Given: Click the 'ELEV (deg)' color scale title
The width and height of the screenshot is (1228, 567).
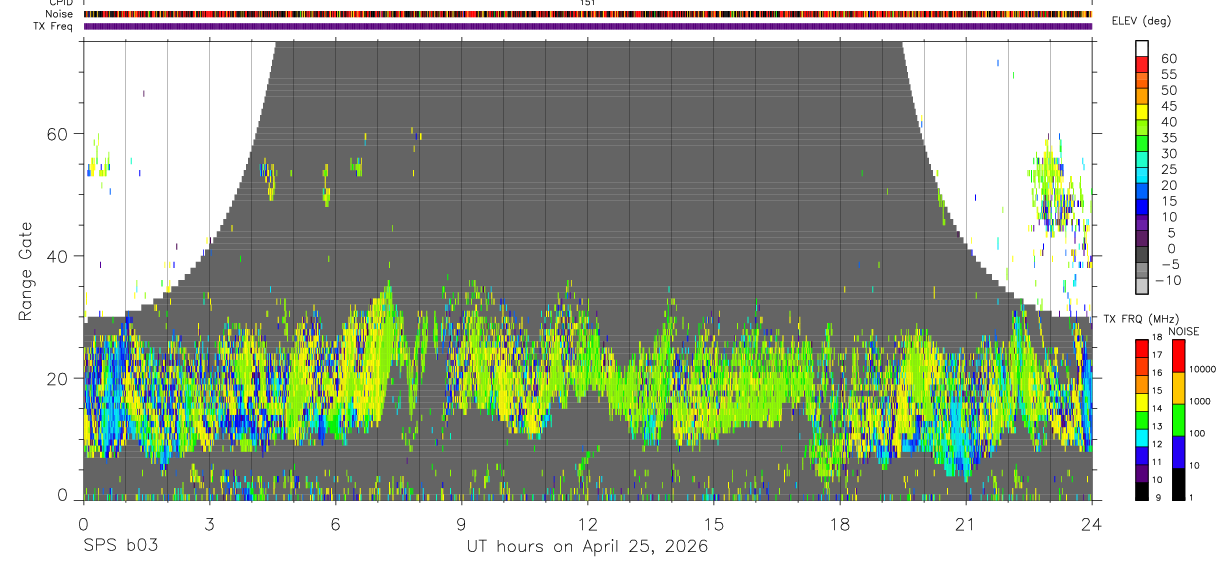Looking at the screenshot, I should point(1142,20).
